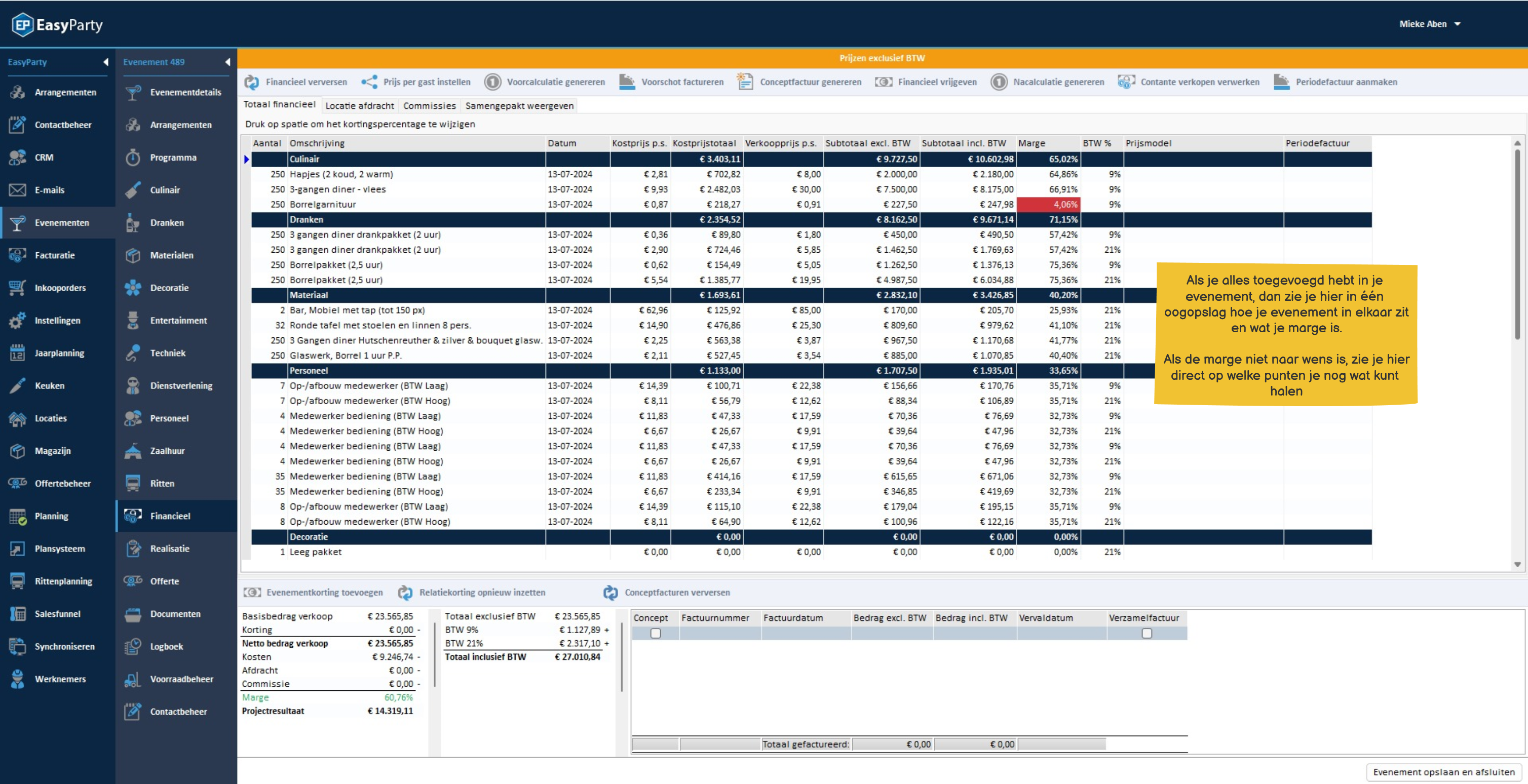The width and height of the screenshot is (1528, 784).
Task: Click the Contante verkopen verwerken icon
Action: point(1126,82)
